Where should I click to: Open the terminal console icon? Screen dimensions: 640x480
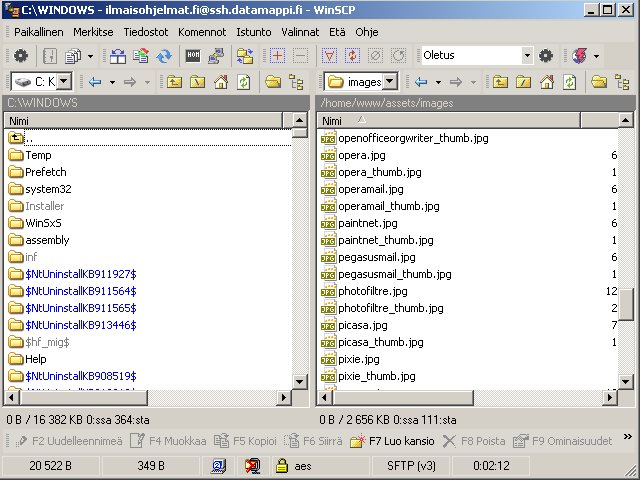[193, 56]
